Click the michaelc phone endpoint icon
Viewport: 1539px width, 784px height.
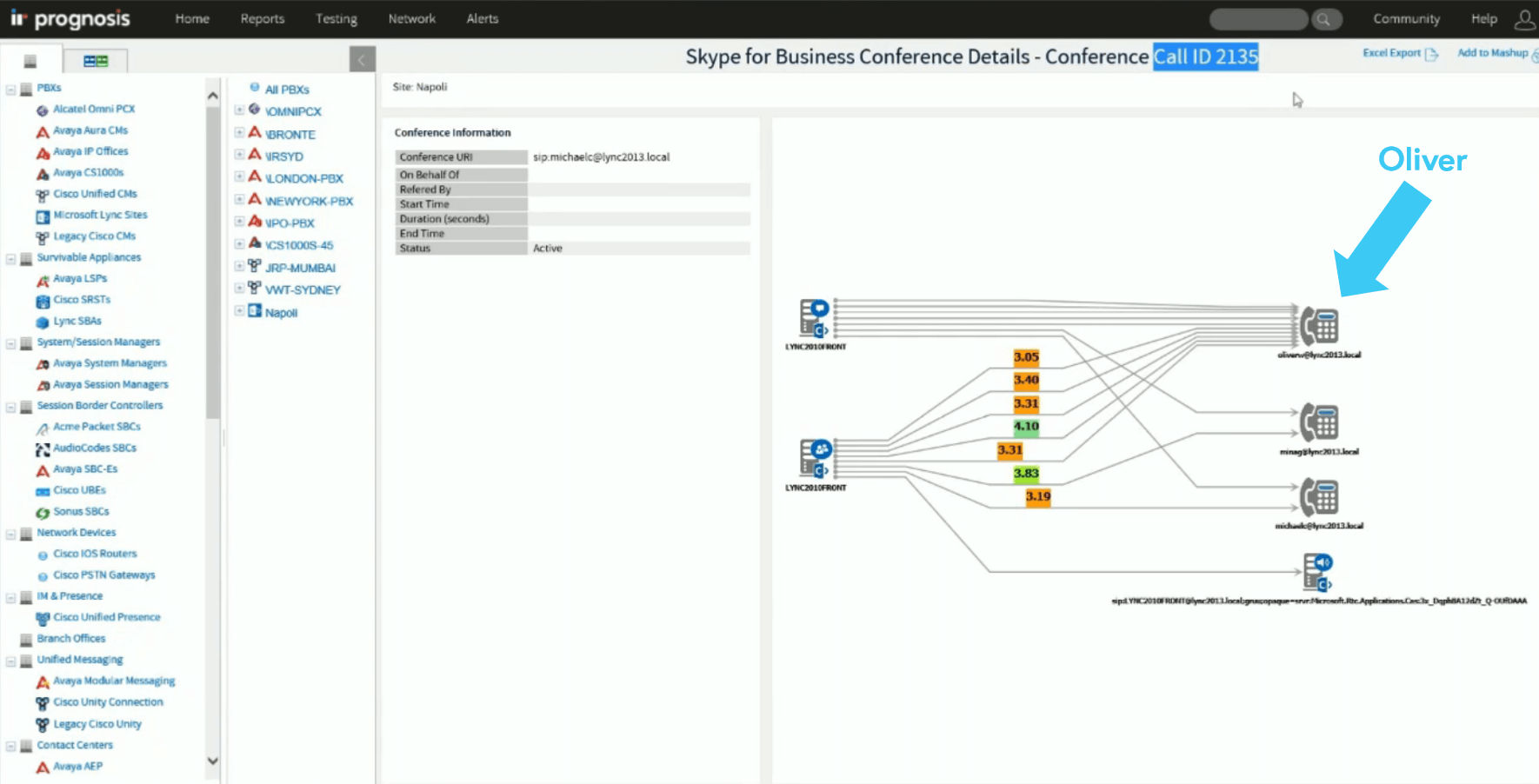[x=1319, y=498]
